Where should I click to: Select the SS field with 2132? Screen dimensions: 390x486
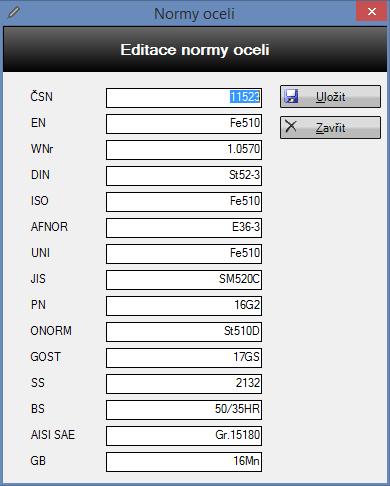184,384
